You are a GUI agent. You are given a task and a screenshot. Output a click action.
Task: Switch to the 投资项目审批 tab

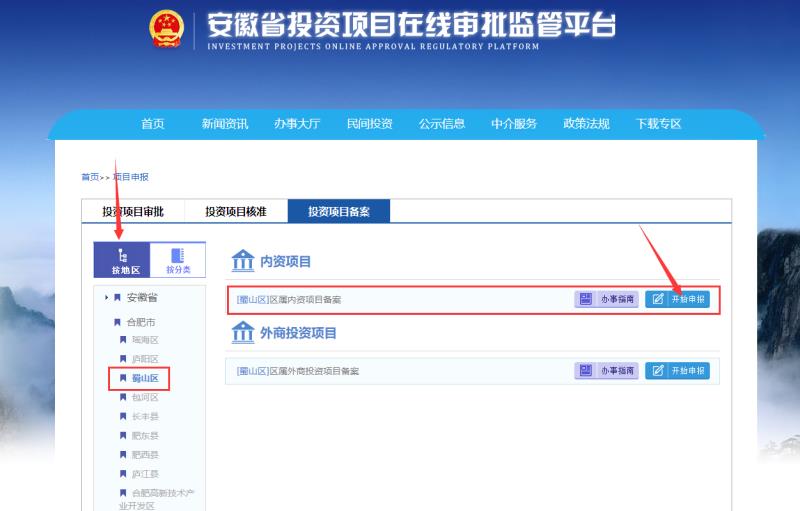click(x=133, y=212)
